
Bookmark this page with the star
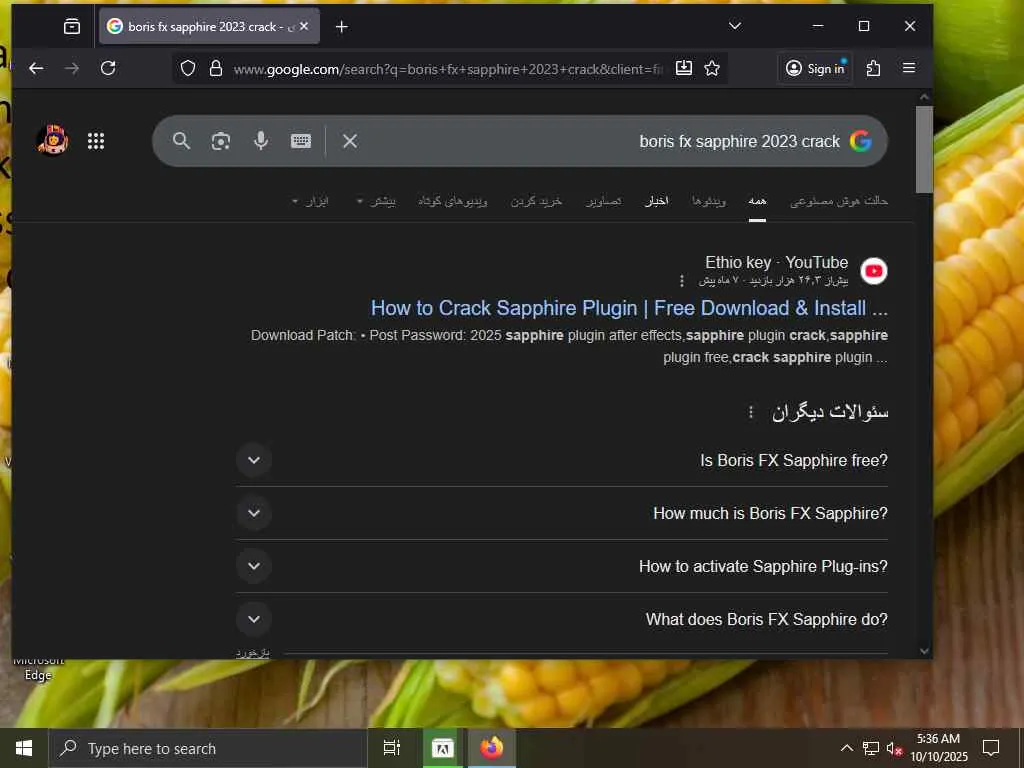(x=712, y=68)
